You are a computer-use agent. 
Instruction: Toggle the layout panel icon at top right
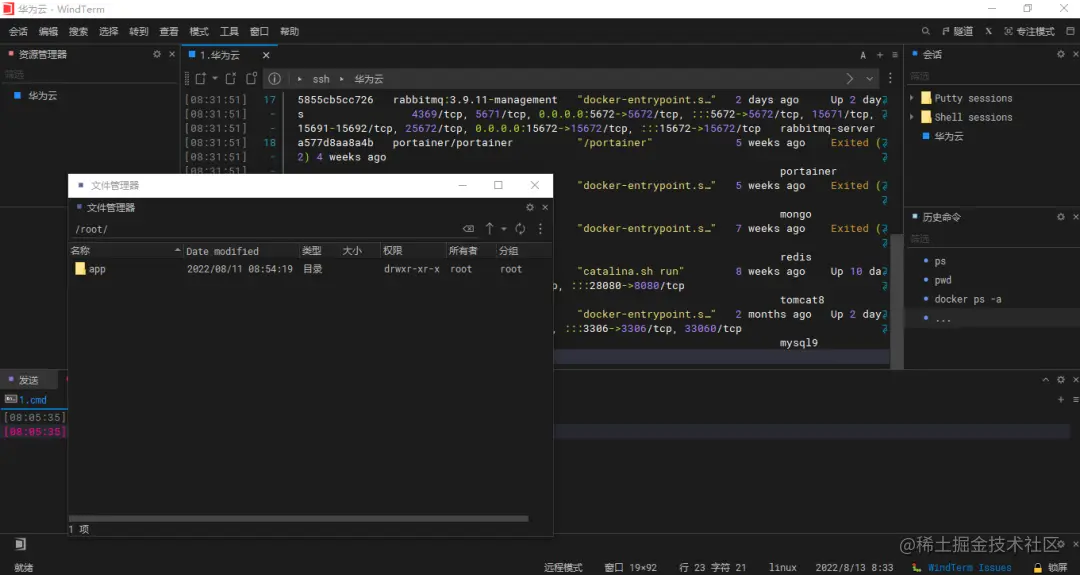1070,31
